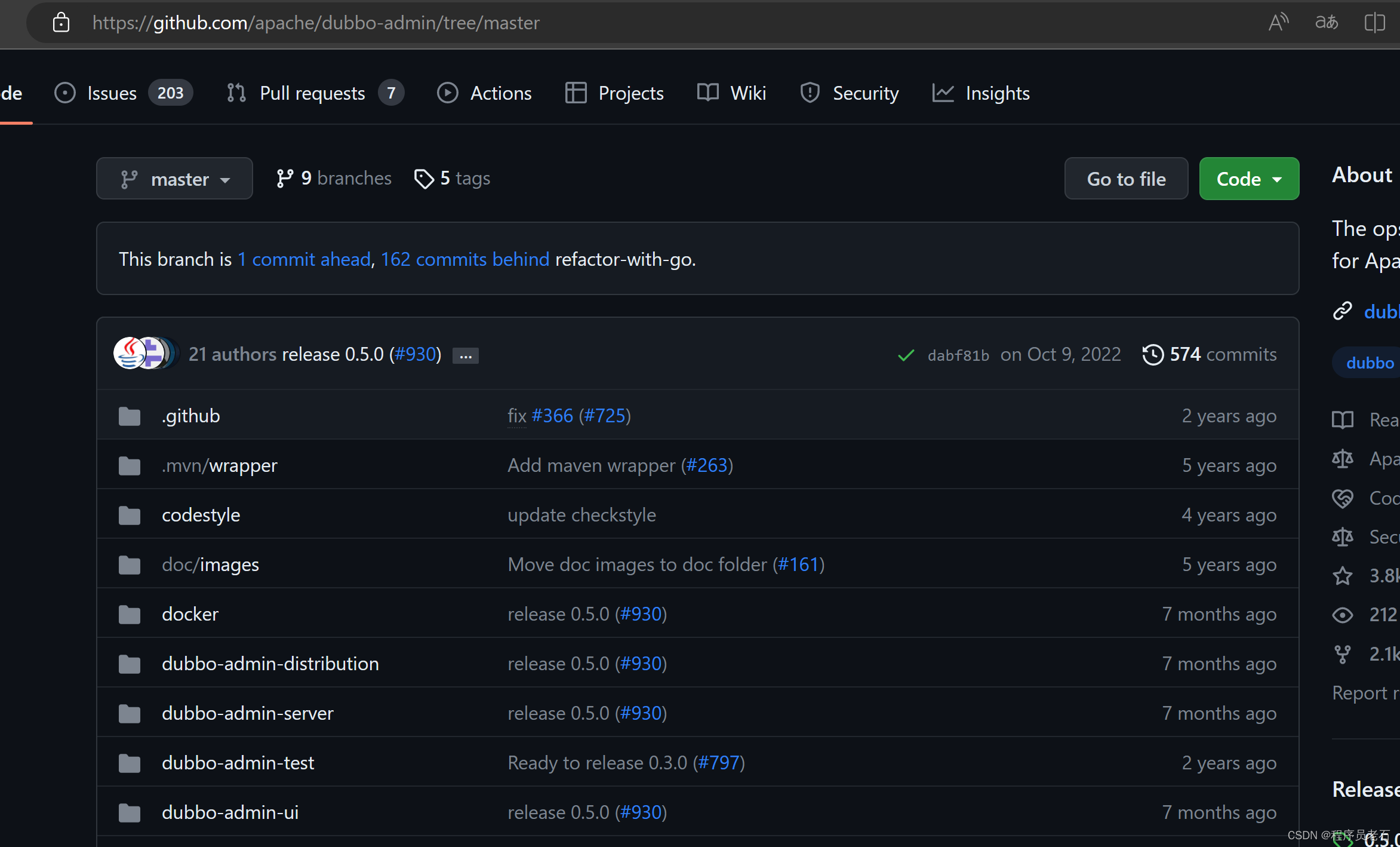Open the dubbo-admin-server folder

(247, 713)
